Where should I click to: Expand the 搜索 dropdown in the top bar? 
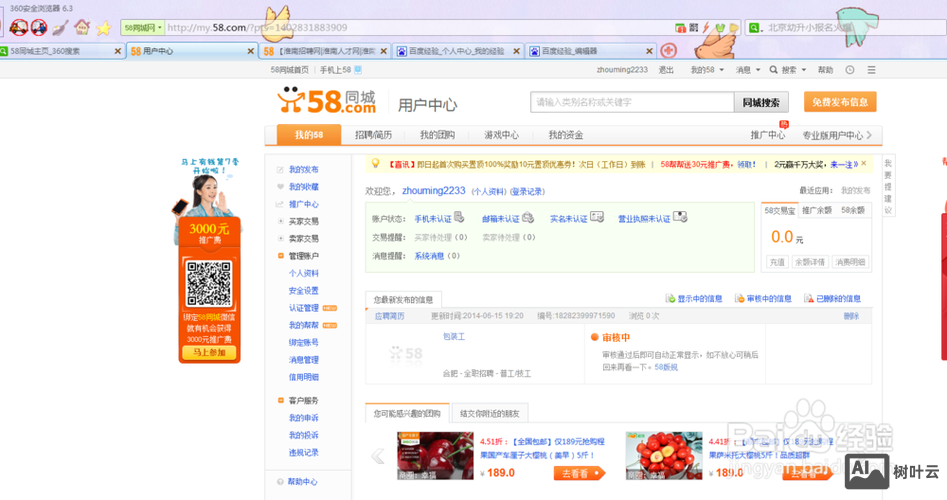804,70
